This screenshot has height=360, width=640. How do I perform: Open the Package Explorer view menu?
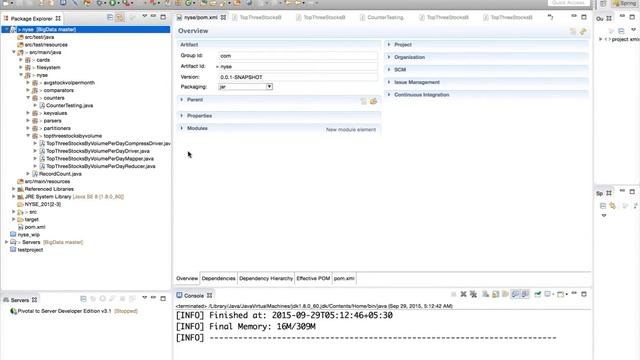pyautogui.click(x=144, y=17)
